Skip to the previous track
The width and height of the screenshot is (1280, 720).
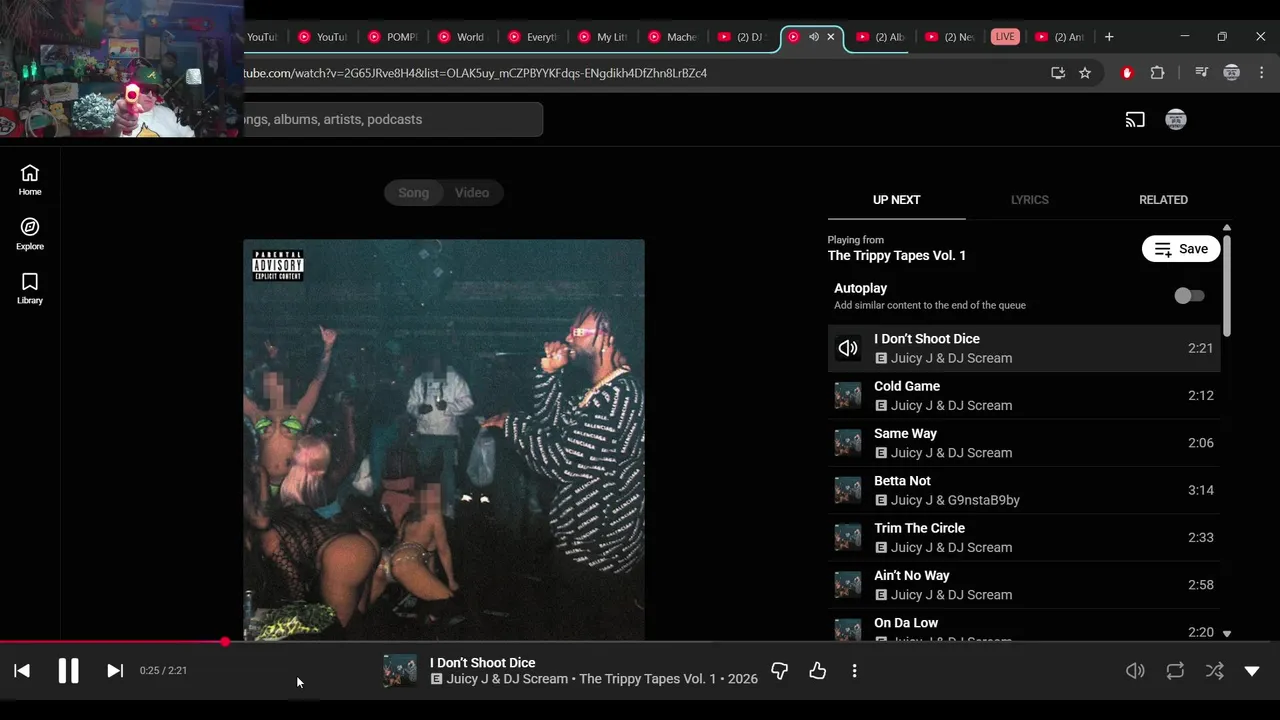pyautogui.click(x=22, y=671)
